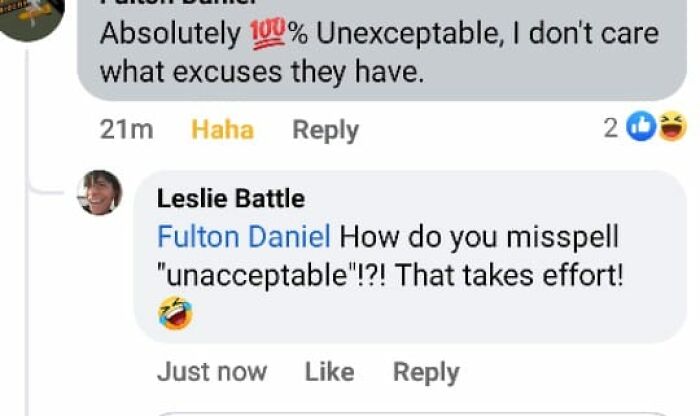Image resolution: width=700 pixels, height=416 pixels.
Task: Open Leslie Battle's profile picture
Action: point(99,192)
